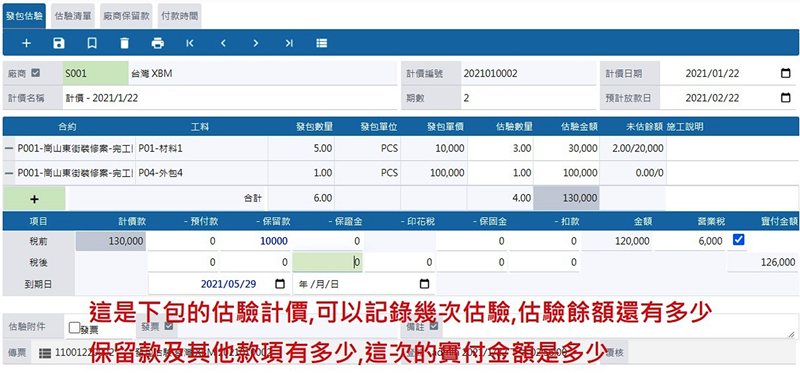Jump to the last record
The width and height of the screenshot is (800, 373).
point(289,43)
